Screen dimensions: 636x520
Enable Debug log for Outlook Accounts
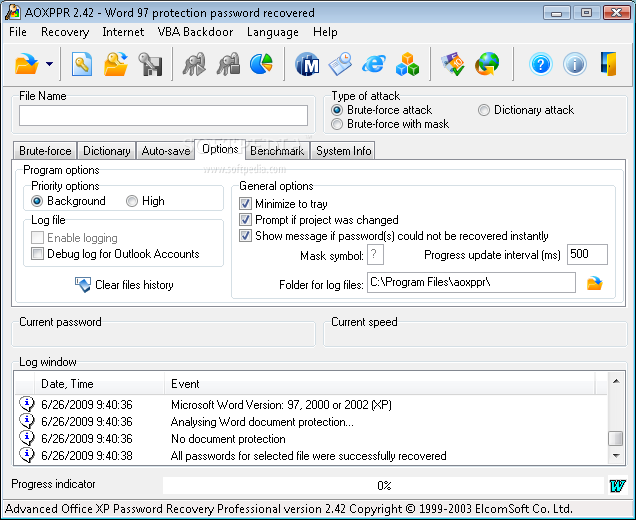tap(37, 254)
